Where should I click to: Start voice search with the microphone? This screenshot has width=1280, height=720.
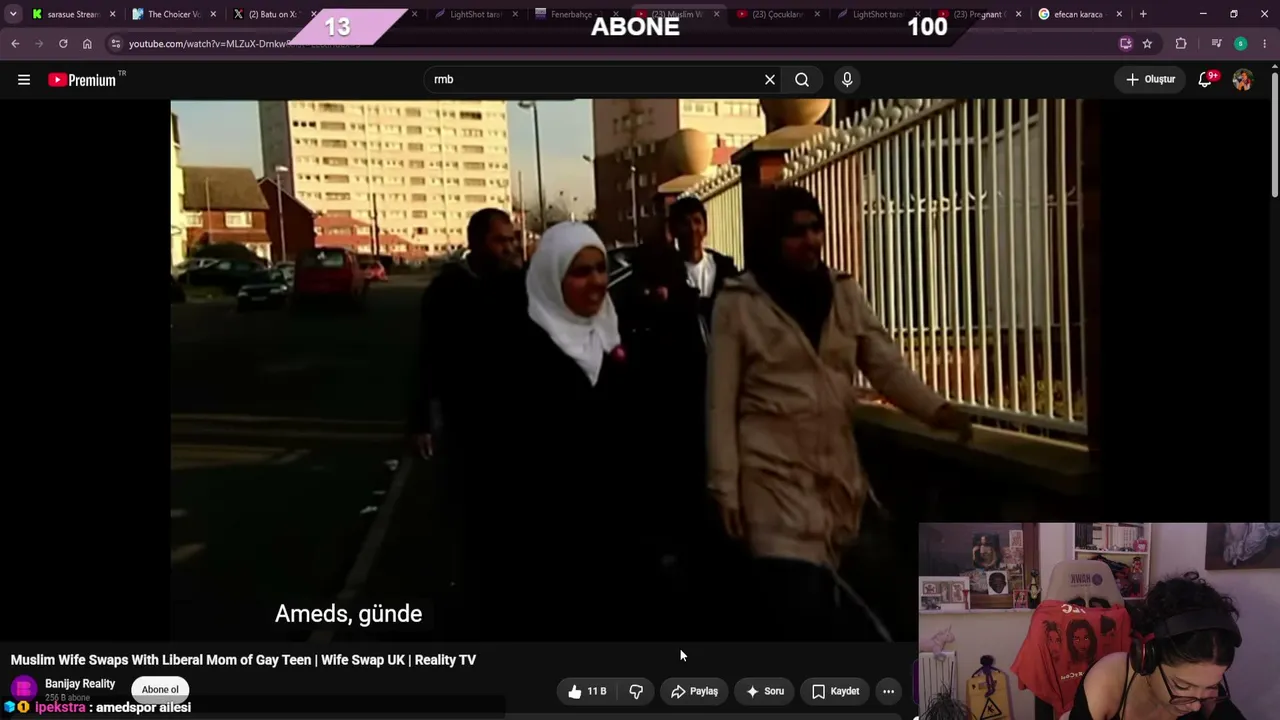point(847,80)
